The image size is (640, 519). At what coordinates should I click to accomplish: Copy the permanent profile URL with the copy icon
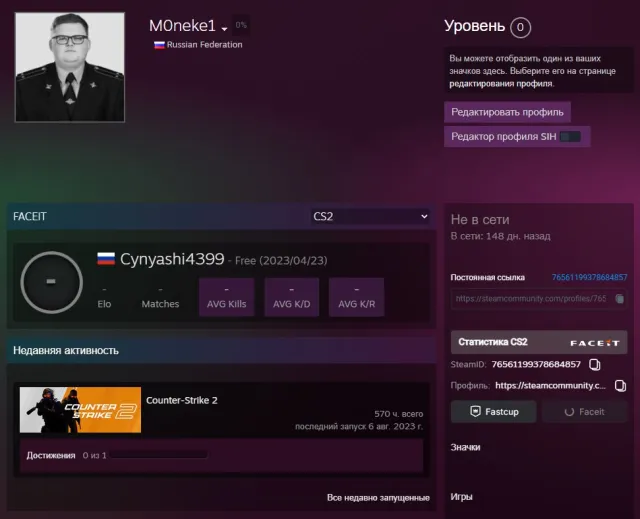pyautogui.click(x=620, y=299)
